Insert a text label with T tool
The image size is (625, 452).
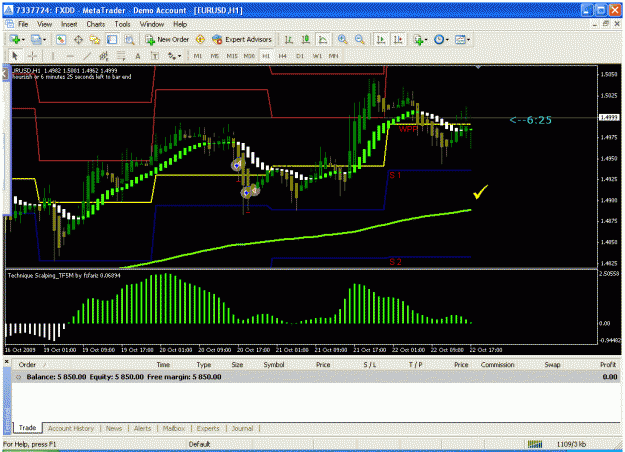tap(155, 56)
